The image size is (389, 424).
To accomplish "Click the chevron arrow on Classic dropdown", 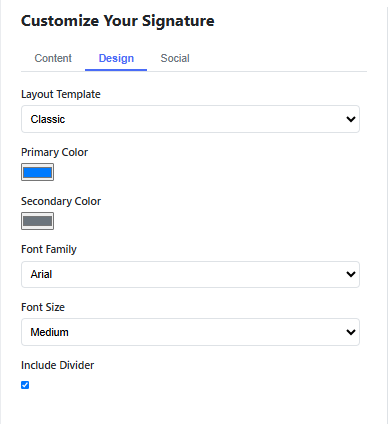I will [351, 119].
